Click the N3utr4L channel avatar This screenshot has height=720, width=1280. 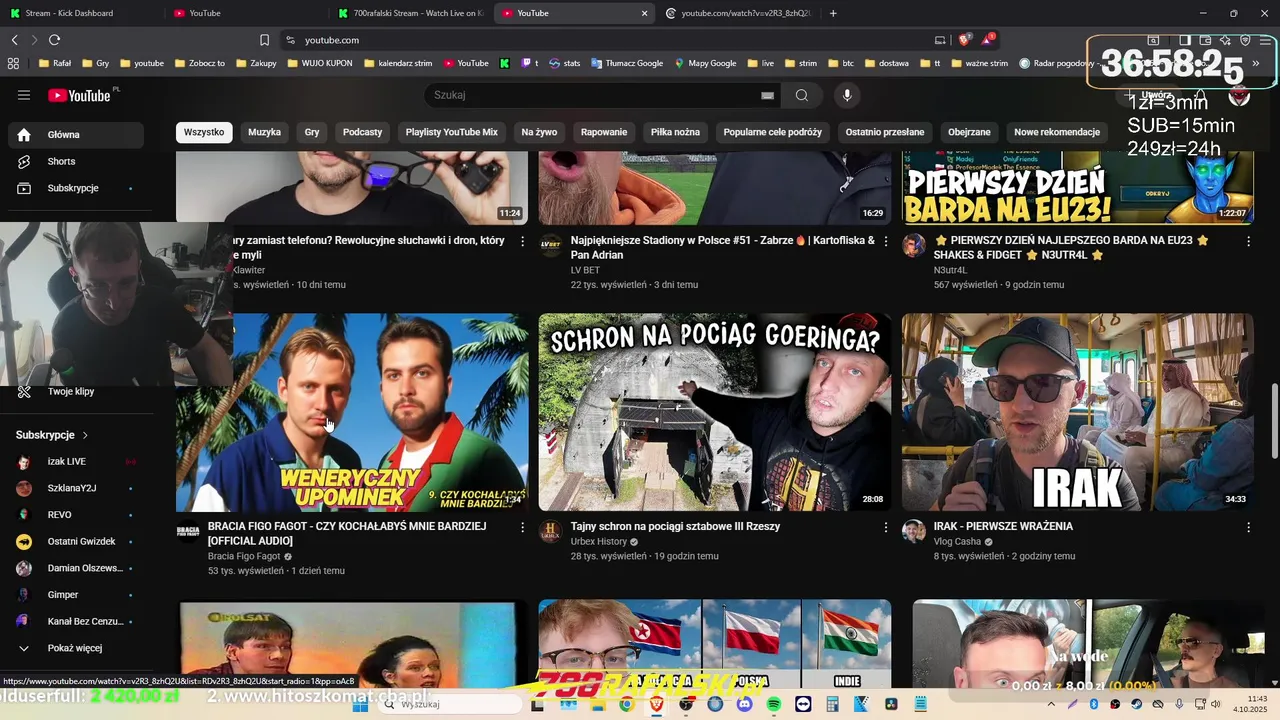914,245
